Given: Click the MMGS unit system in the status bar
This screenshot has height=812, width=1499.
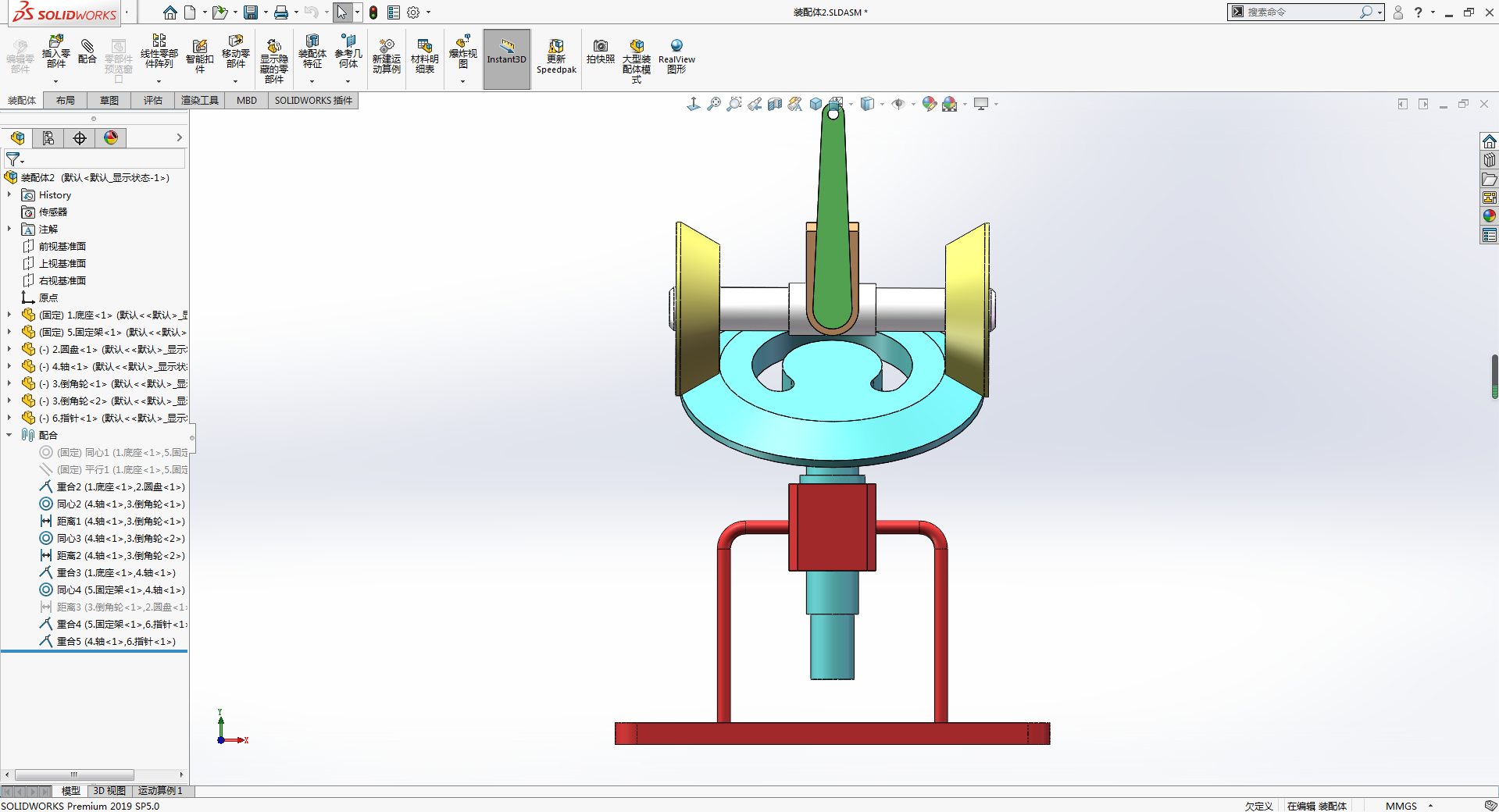Looking at the screenshot, I should [x=1401, y=806].
